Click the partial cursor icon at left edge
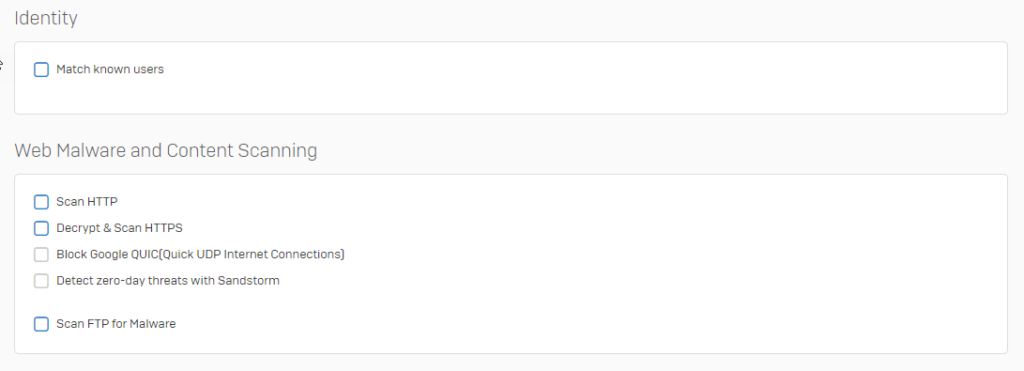This screenshot has width=1024, height=371. point(1,65)
